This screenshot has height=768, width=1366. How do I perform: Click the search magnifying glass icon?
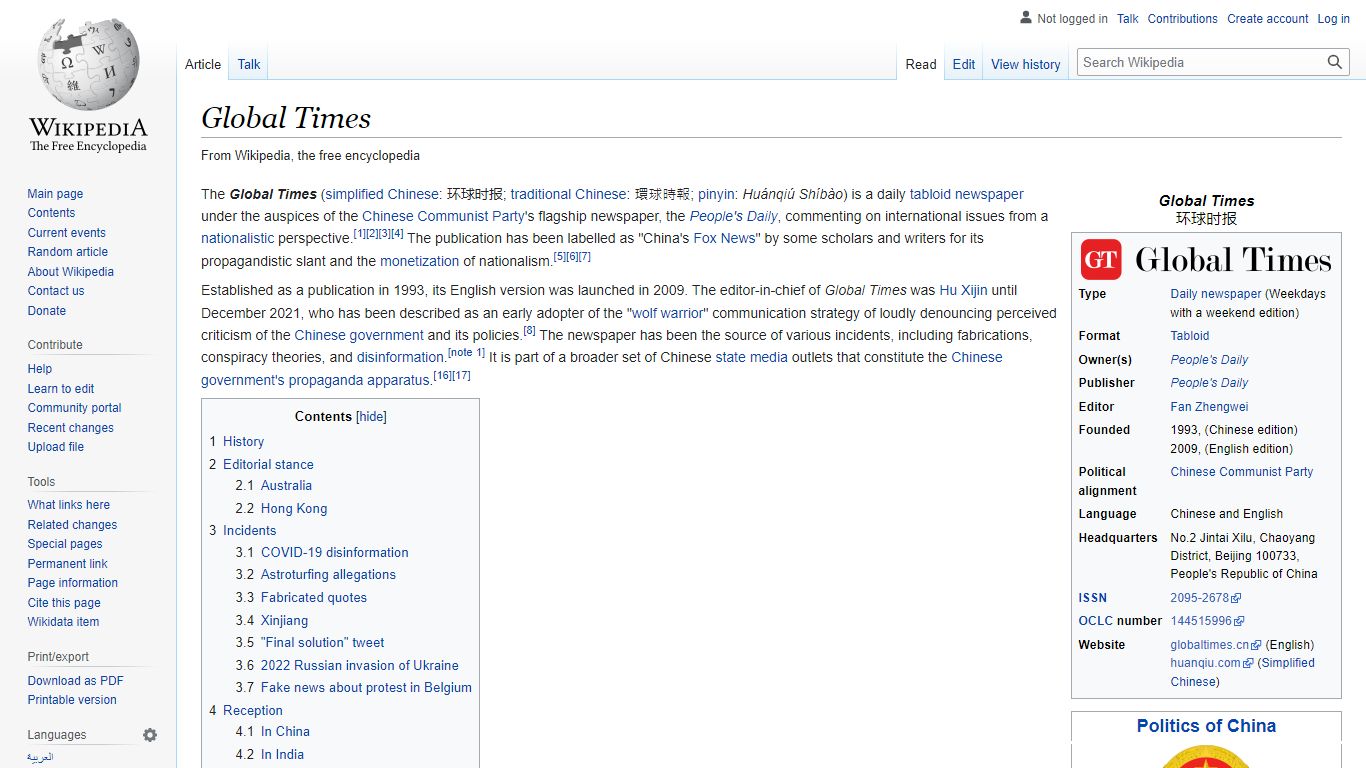point(1334,62)
